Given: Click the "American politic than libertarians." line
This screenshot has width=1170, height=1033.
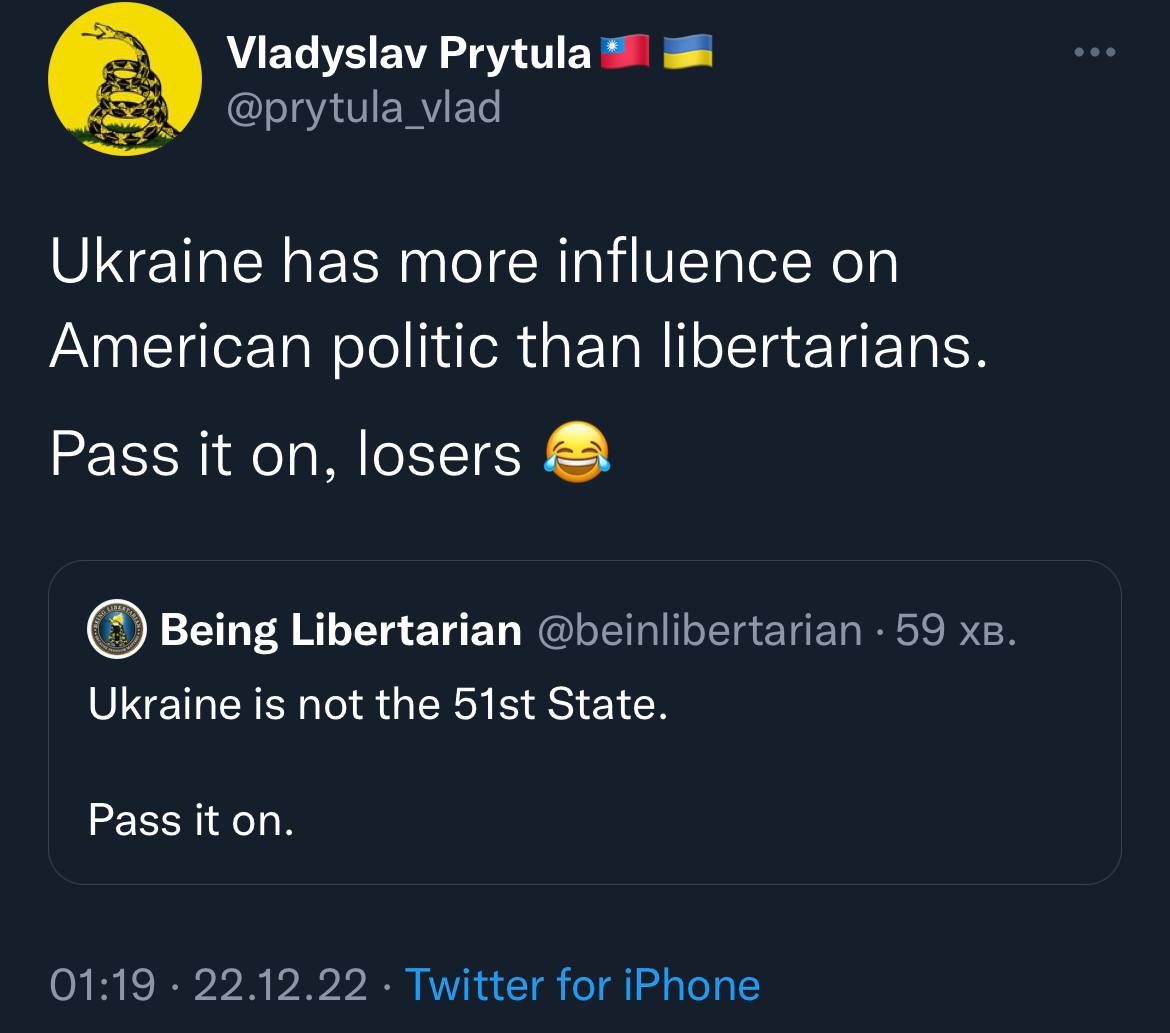Looking at the screenshot, I should pos(518,346).
